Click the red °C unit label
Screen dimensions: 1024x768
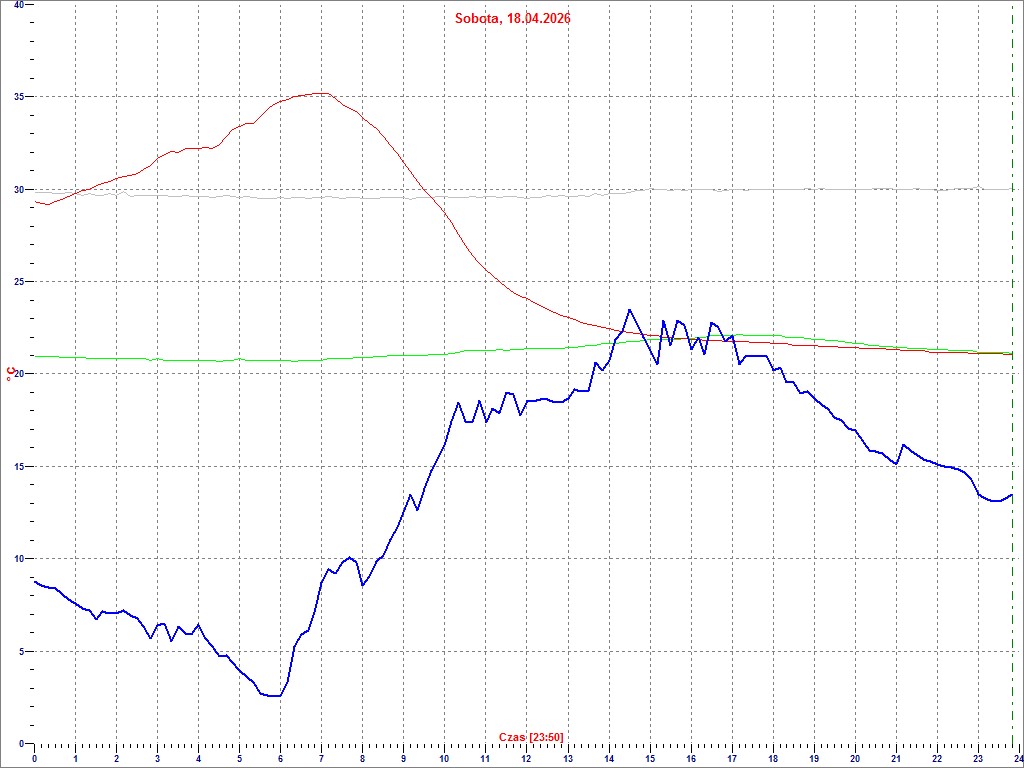click(x=11, y=374)
